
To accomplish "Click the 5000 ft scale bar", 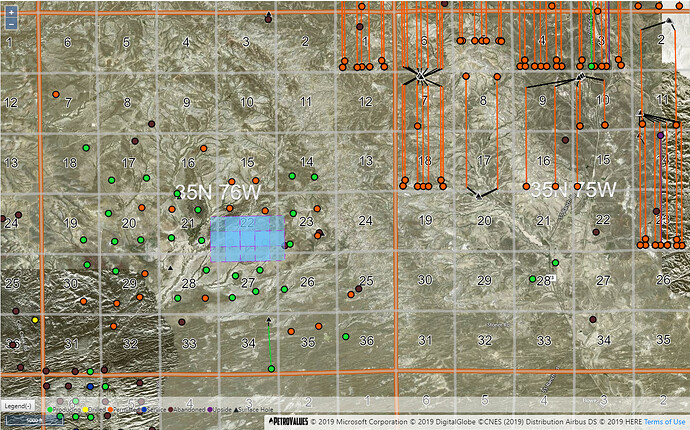I will tap(34, 421).
